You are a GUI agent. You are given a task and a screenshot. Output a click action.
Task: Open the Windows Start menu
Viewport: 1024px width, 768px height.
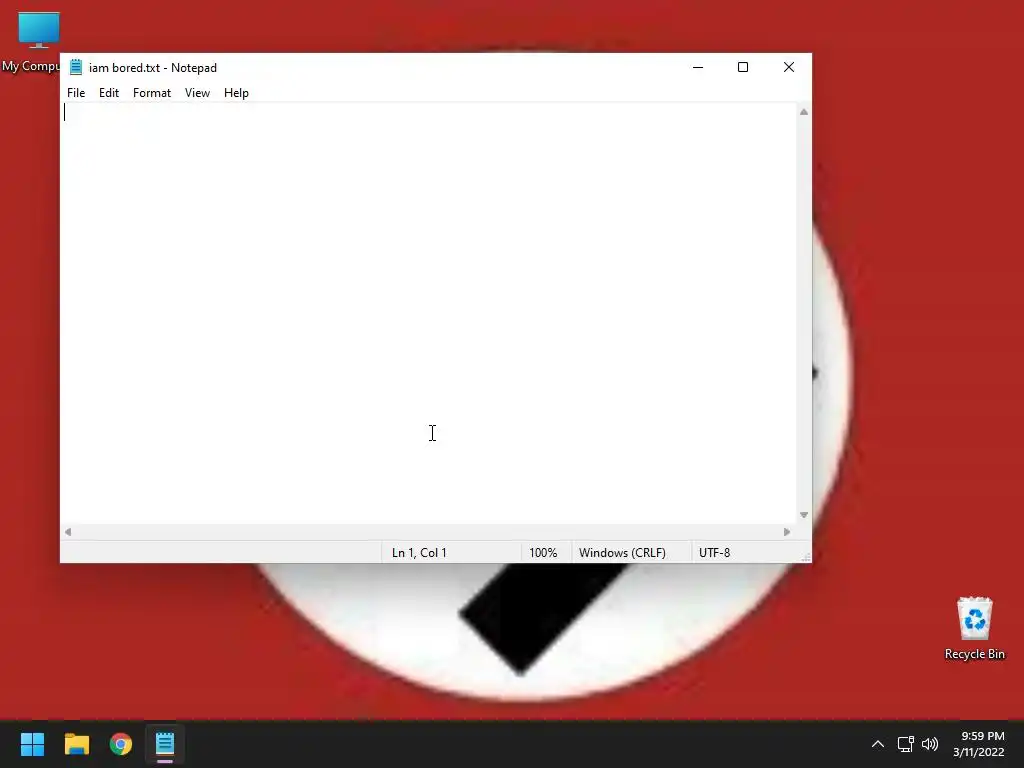pyautogui.click(x=32, y=744)
